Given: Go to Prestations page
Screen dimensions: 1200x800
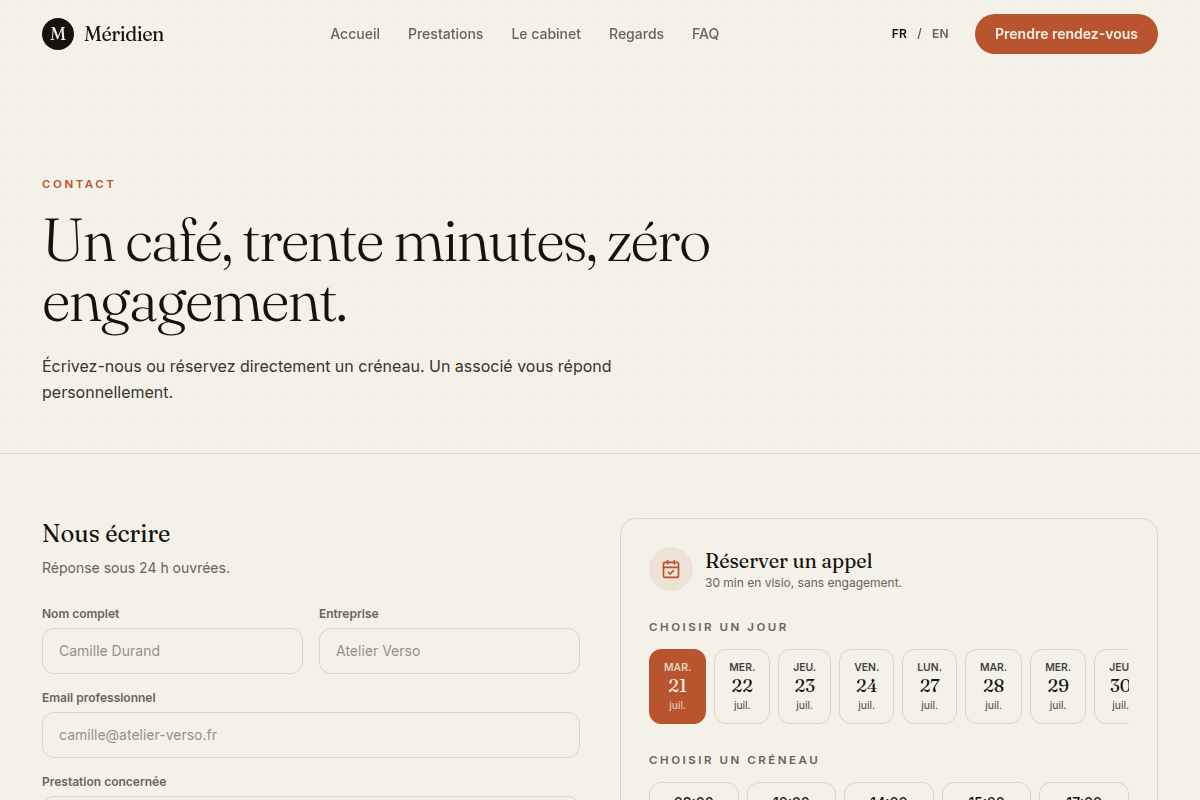Looking at the screenshot, I should pos(445,34).
